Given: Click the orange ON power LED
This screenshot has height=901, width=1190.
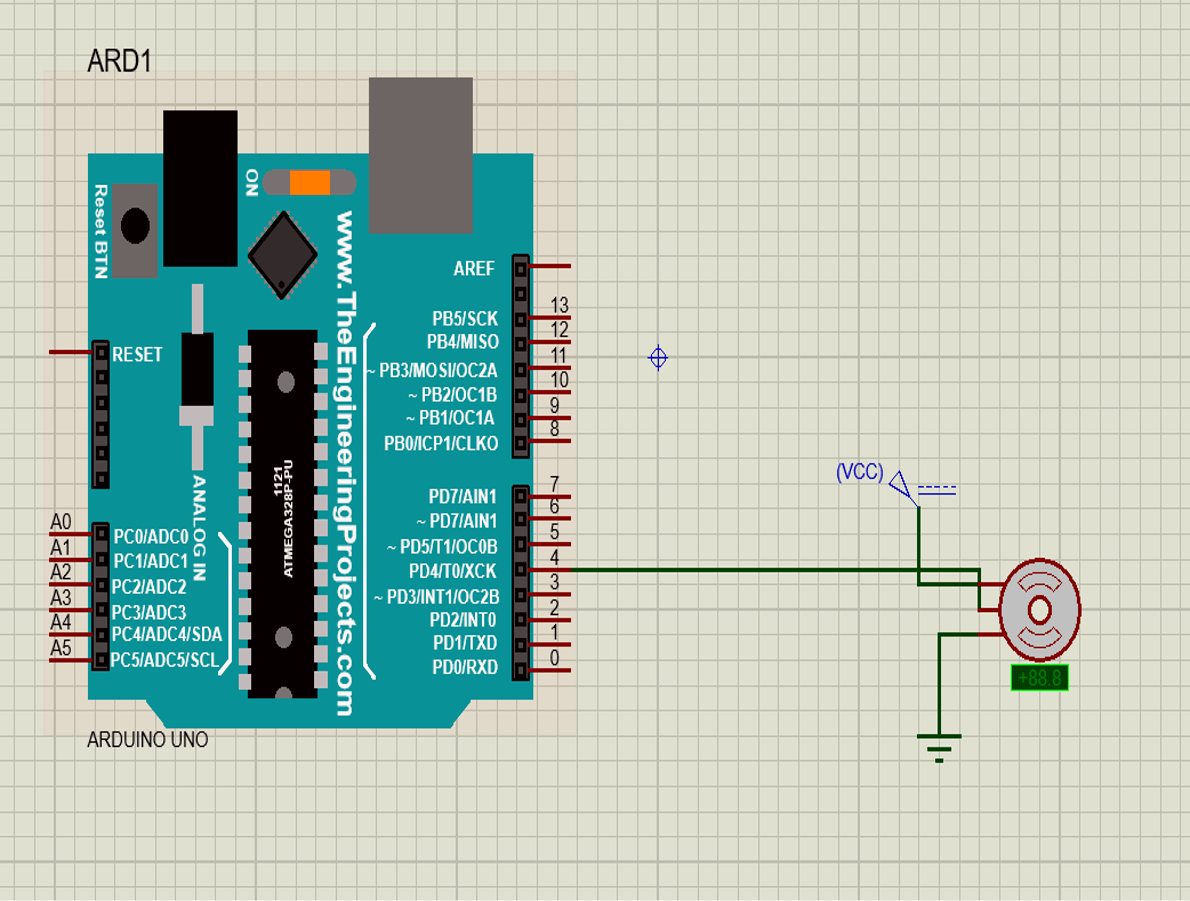Looking at the screenshot, I should click(x=310, y=183).
